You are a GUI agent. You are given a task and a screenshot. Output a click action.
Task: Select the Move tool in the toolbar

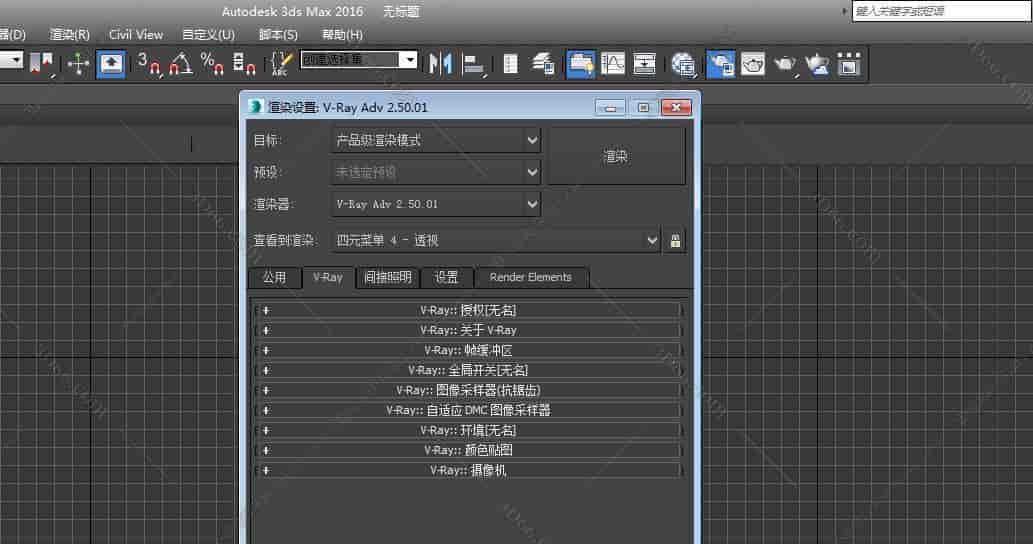coord(78,63)
